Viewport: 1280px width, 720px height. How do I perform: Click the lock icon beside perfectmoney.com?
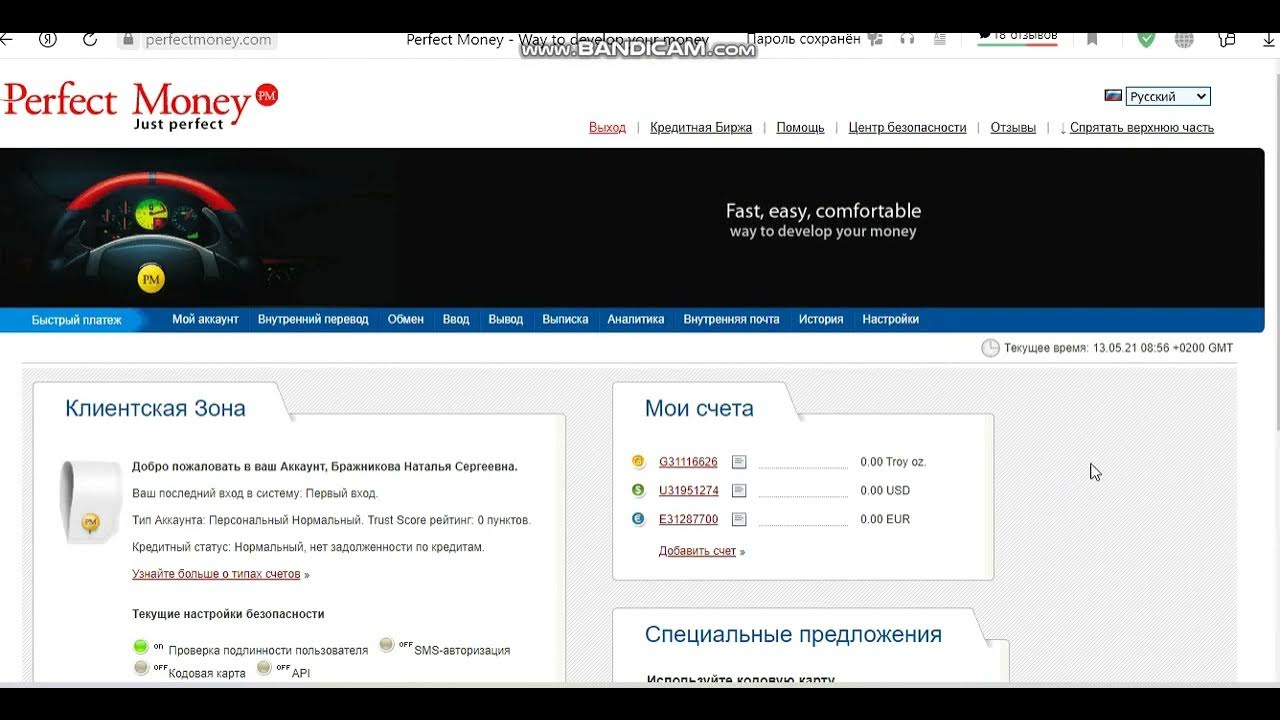click(127, 40)
